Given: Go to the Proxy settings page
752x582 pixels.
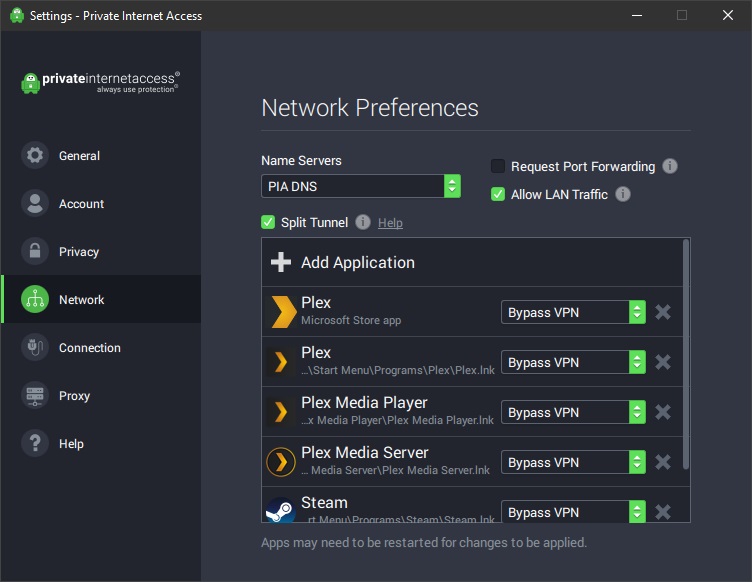Looking at the screenshot, I should 74,396.
